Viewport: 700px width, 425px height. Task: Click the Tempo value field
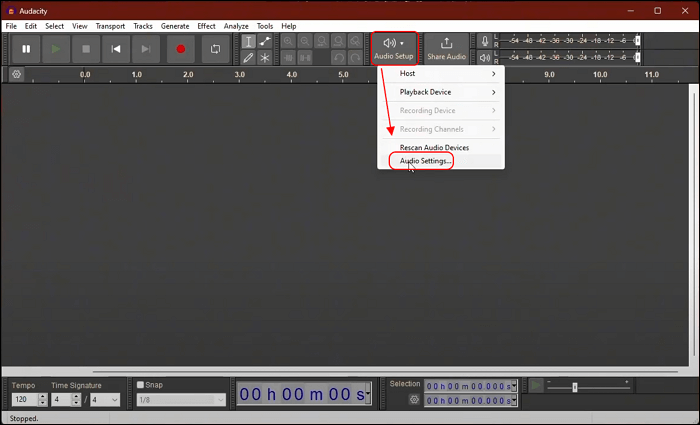pyautogui.click(x=22, y=400)
